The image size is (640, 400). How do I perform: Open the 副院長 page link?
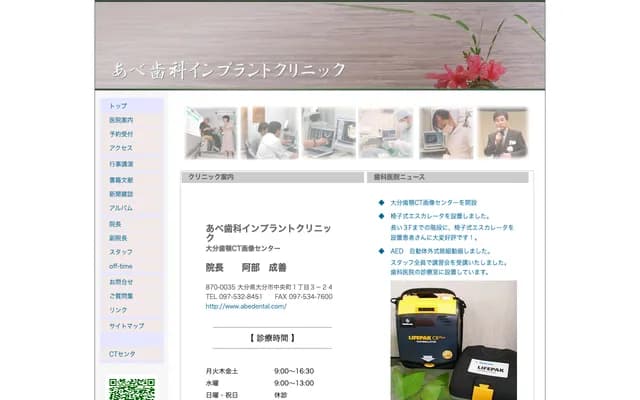(x=118, y=238)
